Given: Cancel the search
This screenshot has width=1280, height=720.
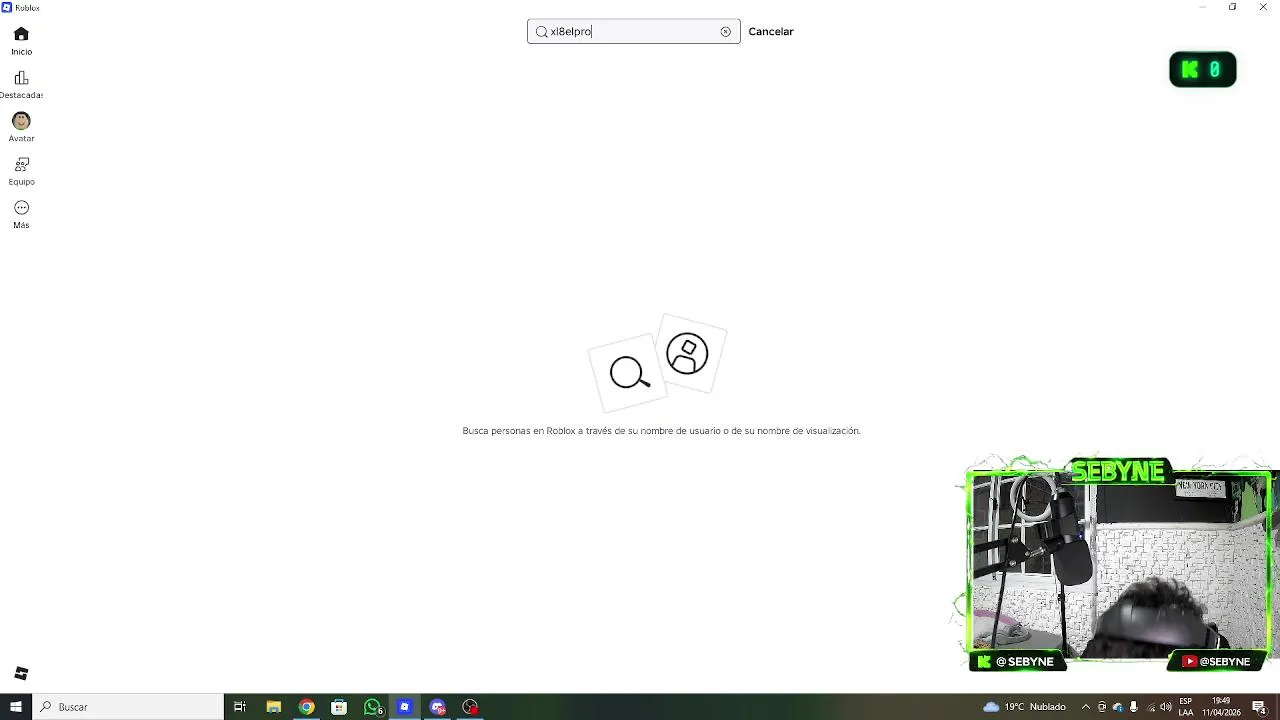Looking at the screenshot, I should 771,31.
